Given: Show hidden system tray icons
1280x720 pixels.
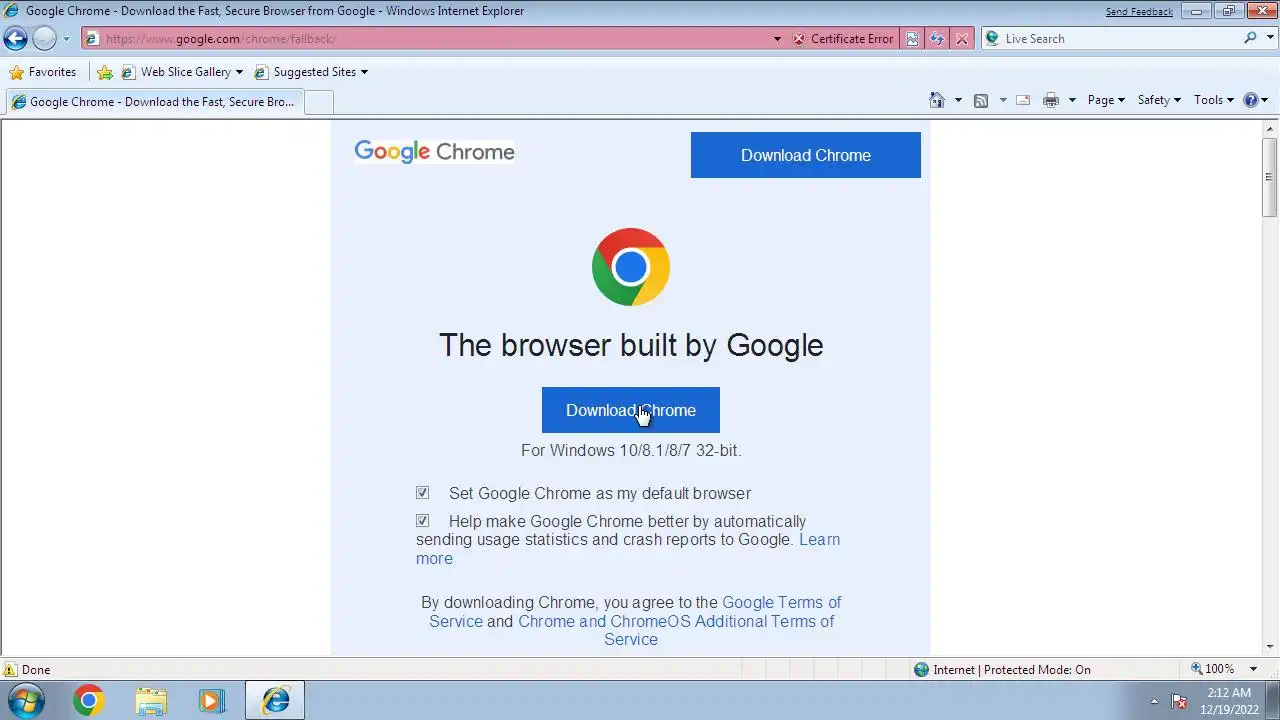Looking at the screenshot, I should click(1154, 701).
